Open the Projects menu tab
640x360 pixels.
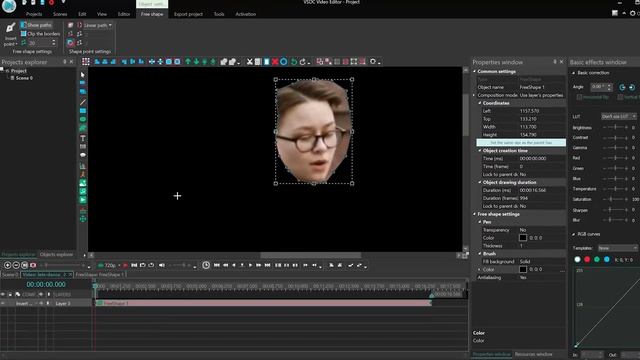coord(34,14)
